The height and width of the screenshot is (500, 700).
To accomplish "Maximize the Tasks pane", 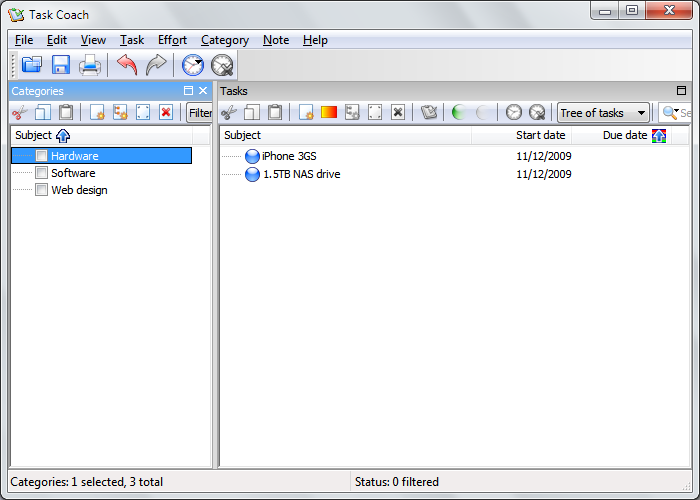I will click(x=681, y=91).
